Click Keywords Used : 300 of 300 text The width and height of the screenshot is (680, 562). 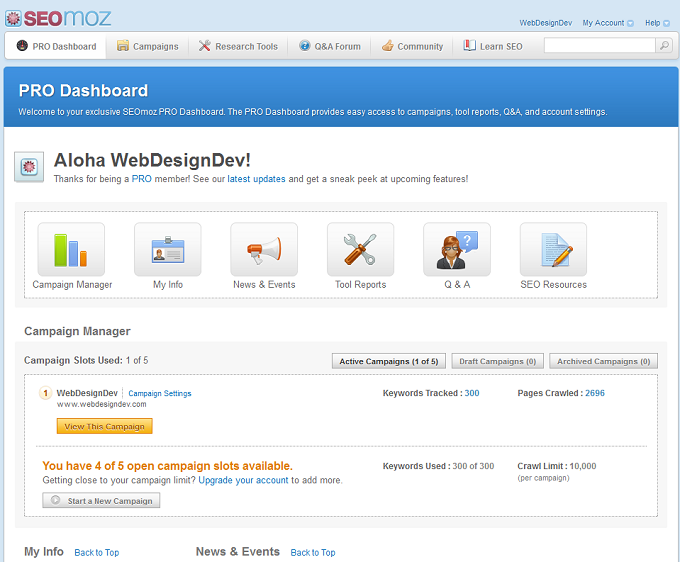(x=438, y=466)
